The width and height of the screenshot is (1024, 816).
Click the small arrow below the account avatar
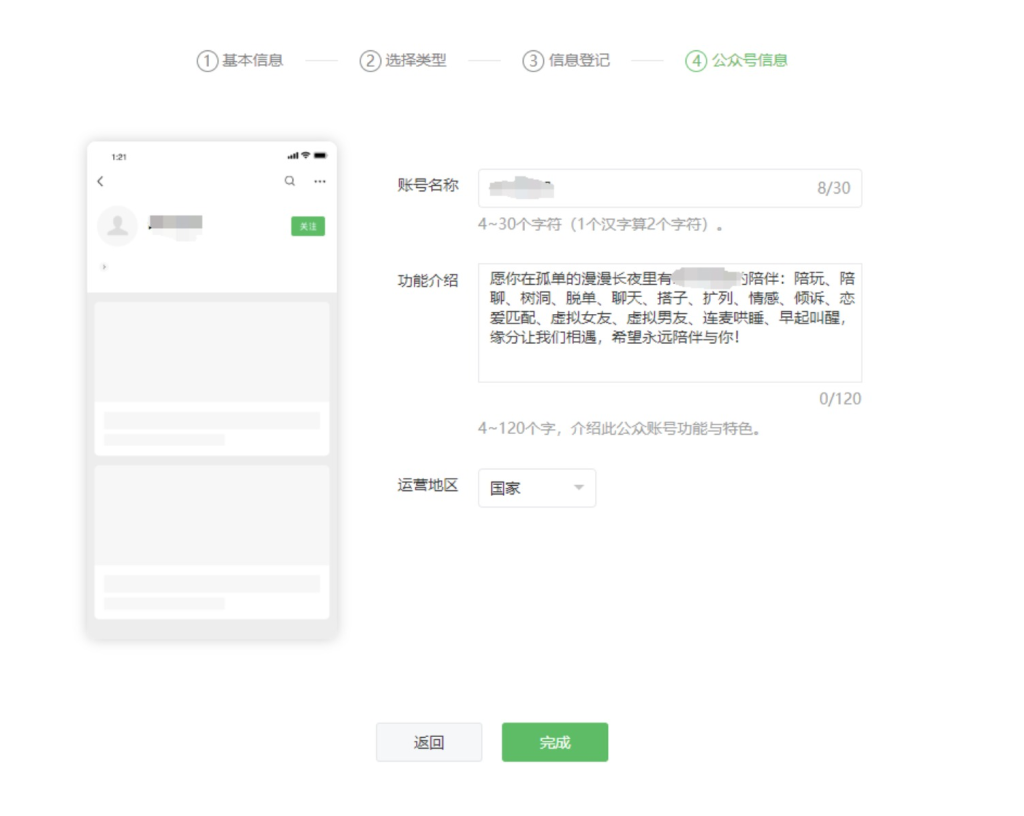[x=102, y=267]
